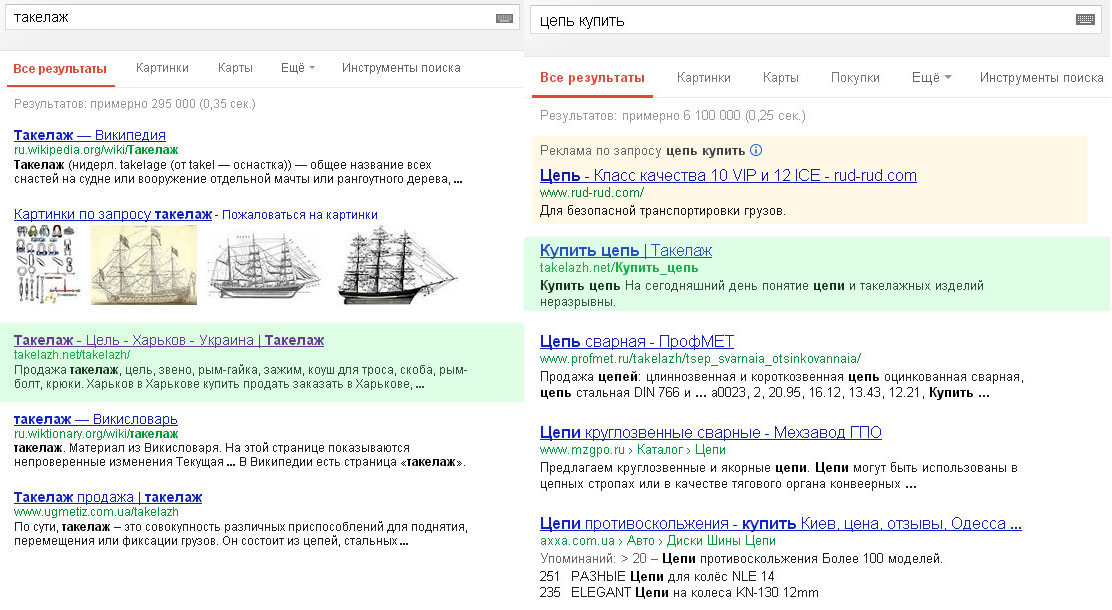The height and width of the screenshot is (610, 1112).
Task: Select the Карты tab in the right results
Action: pyautogui.click(x=780, y=77)
